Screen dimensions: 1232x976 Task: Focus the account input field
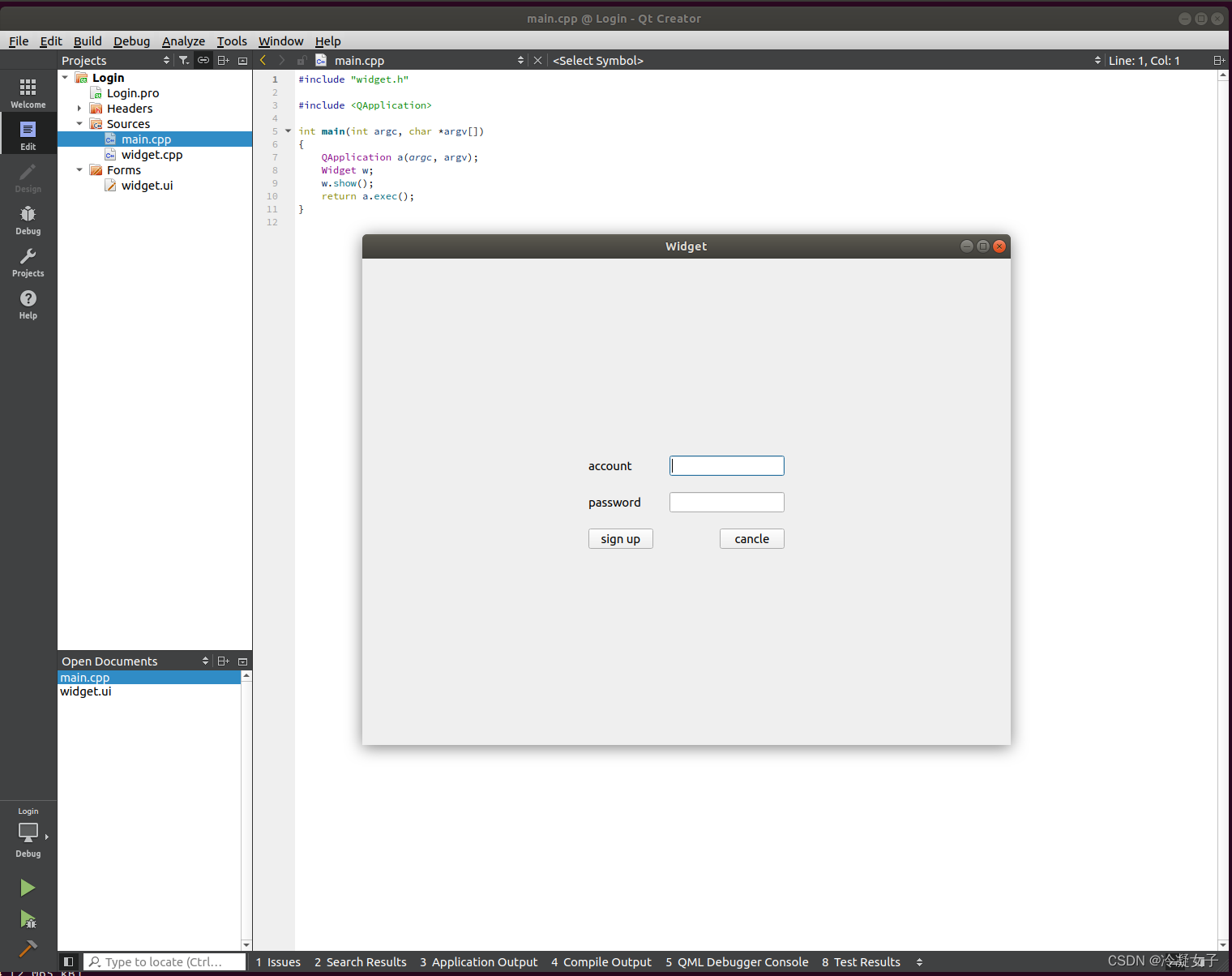click(x=727, y=465)
